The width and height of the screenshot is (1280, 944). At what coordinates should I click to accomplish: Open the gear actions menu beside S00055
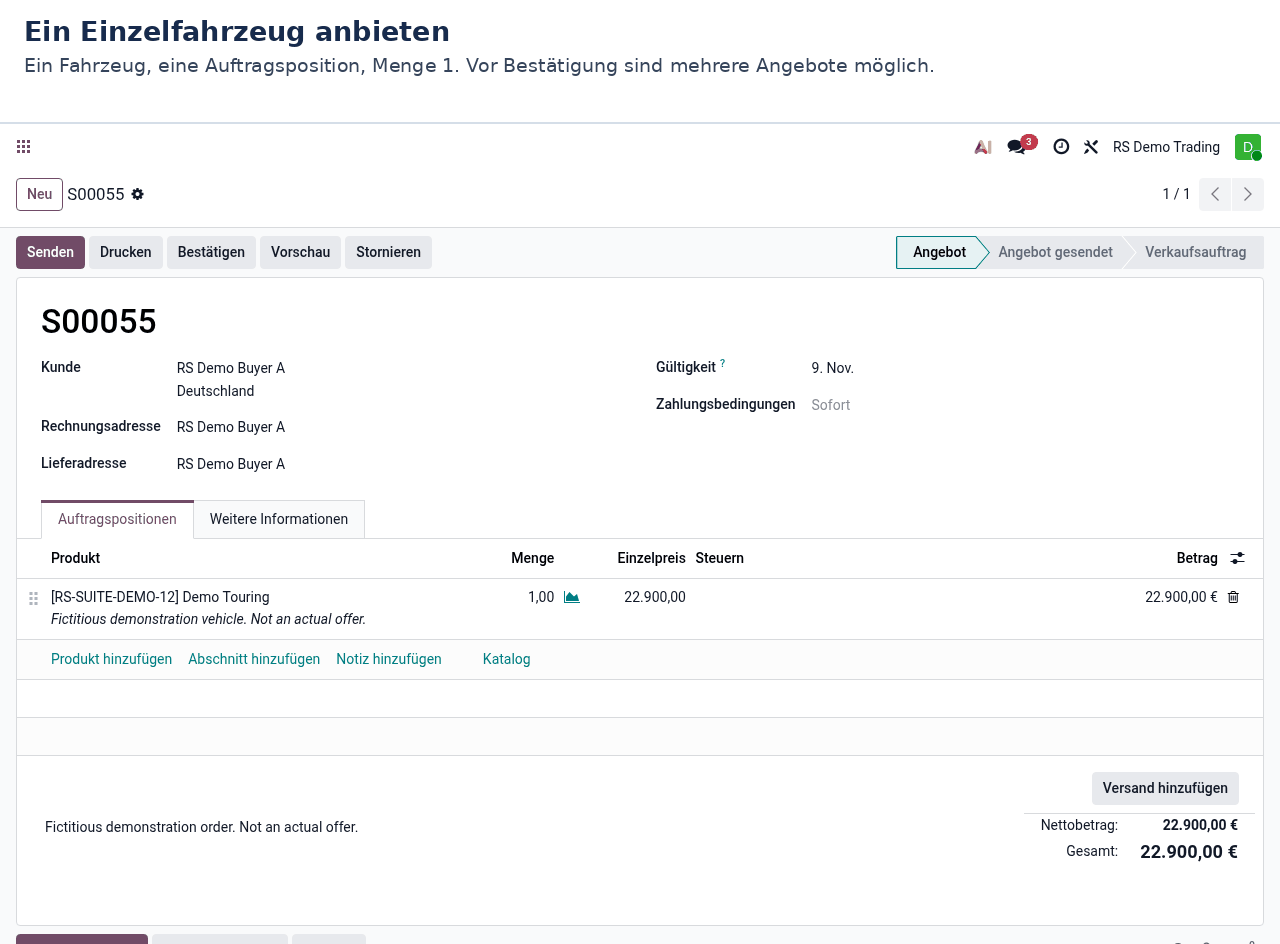[137, 194]
